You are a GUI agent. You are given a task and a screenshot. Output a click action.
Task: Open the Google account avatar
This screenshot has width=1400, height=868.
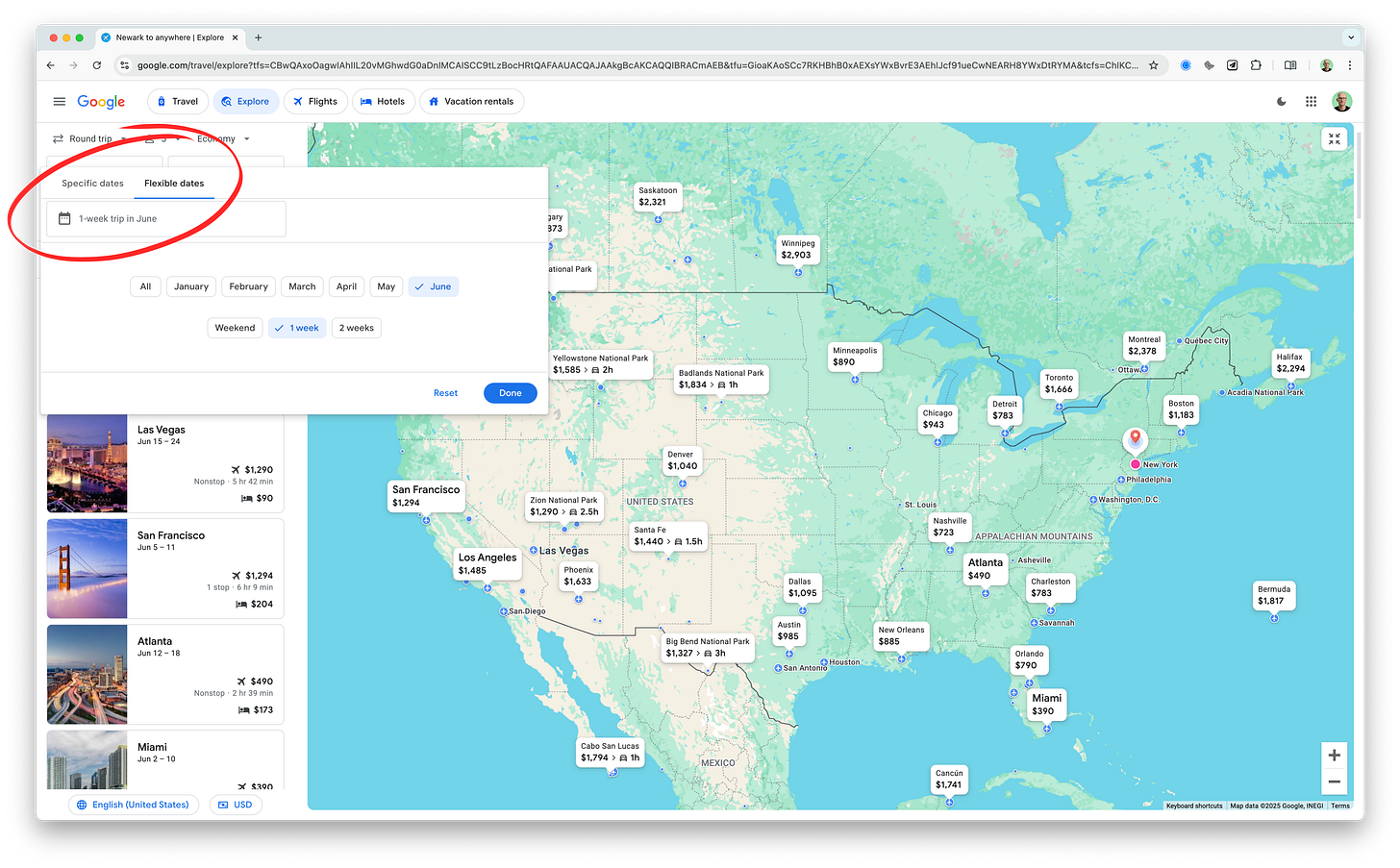1342,101
